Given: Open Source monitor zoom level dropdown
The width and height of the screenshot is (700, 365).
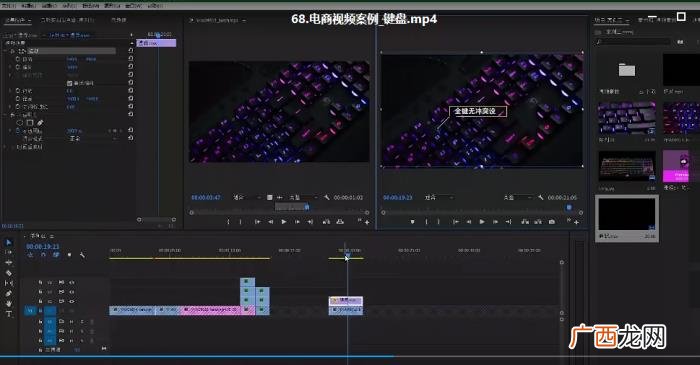Looking at the screenshot, I should pyautogui.click(x=247, y=197).
